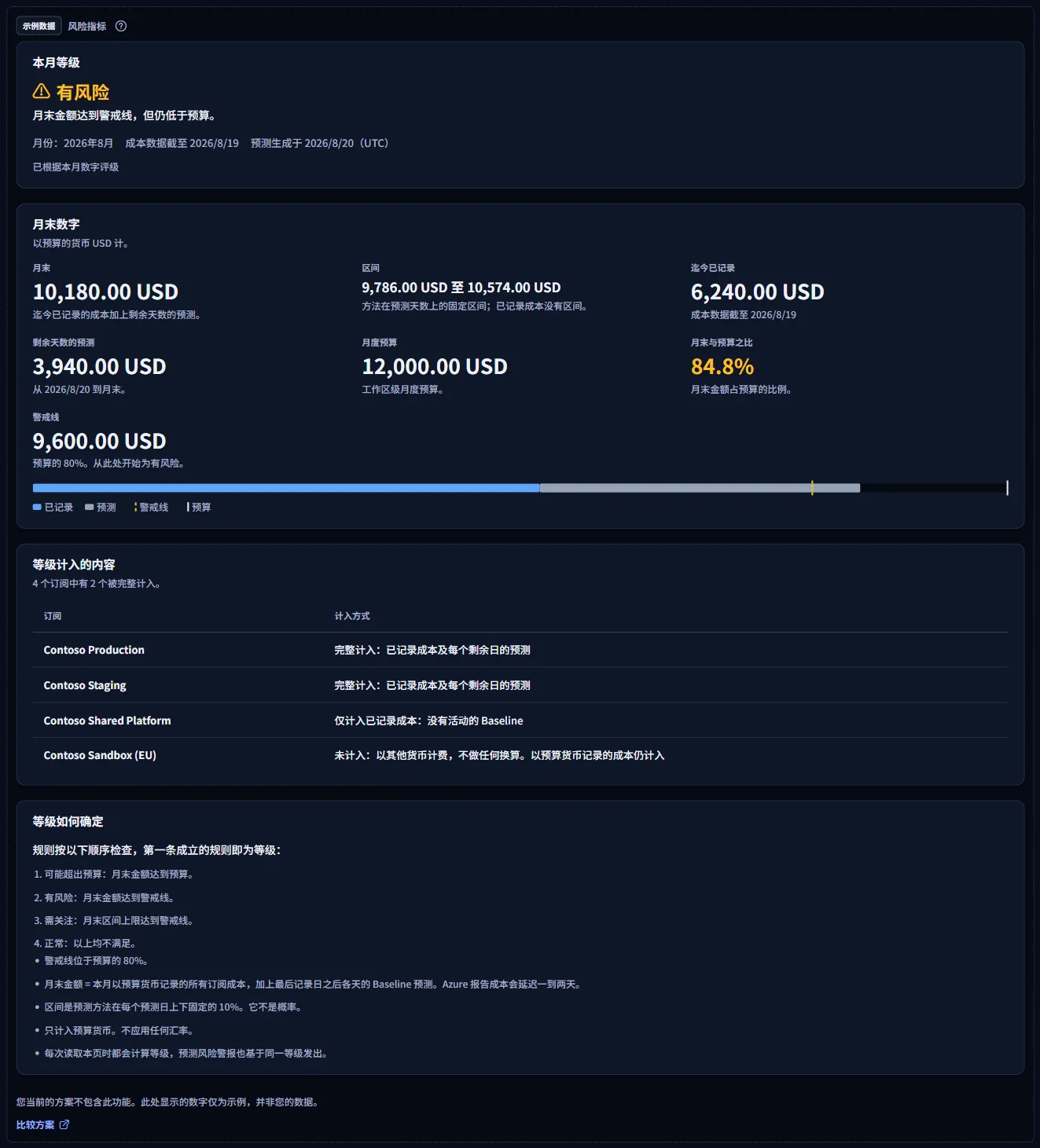The image size is (1040, 1148).
Task: Click the 等级如何确定 heading
Action: pos(68,822)
